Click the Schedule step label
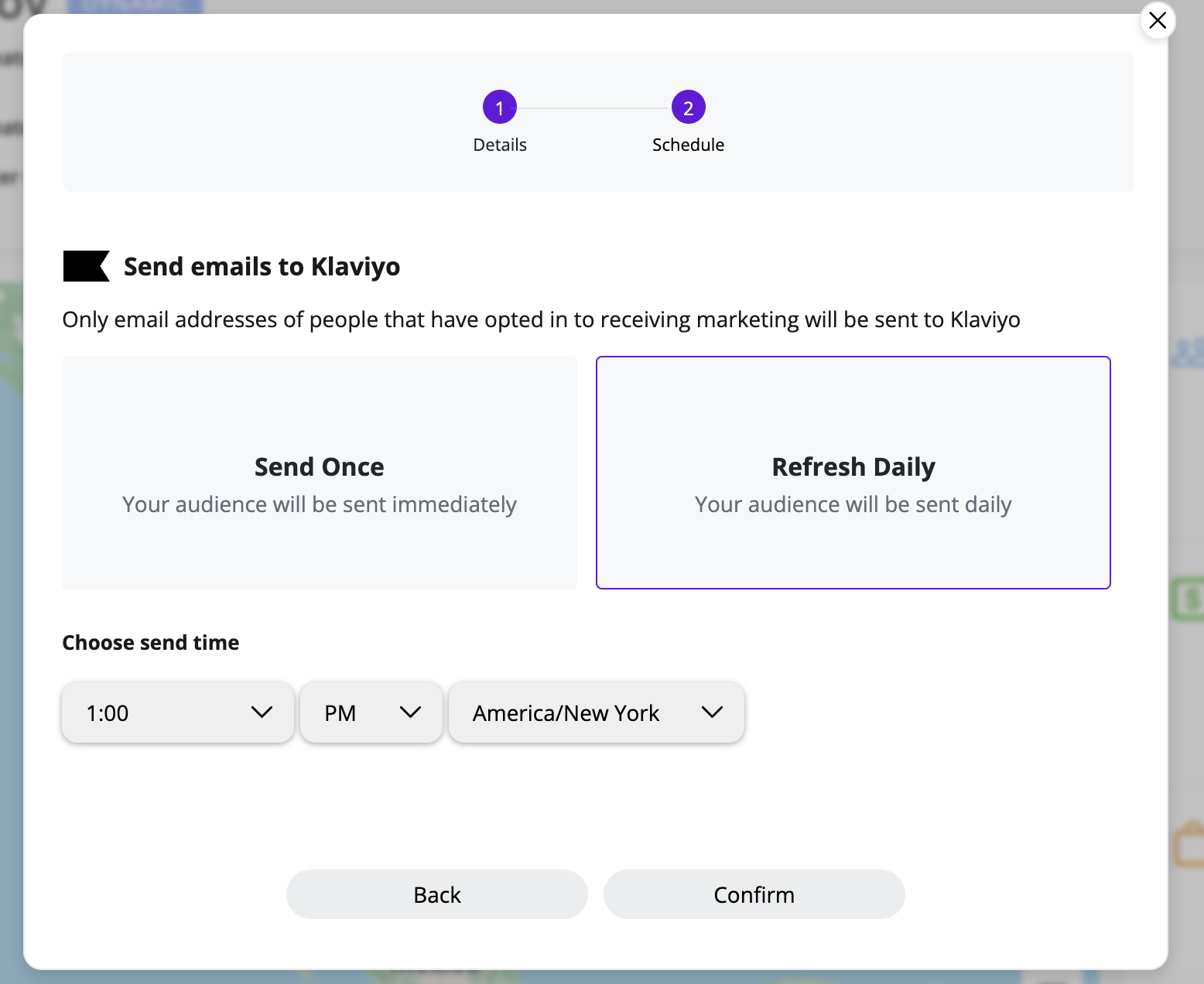 pyautogui.click(x=689, y=145)
